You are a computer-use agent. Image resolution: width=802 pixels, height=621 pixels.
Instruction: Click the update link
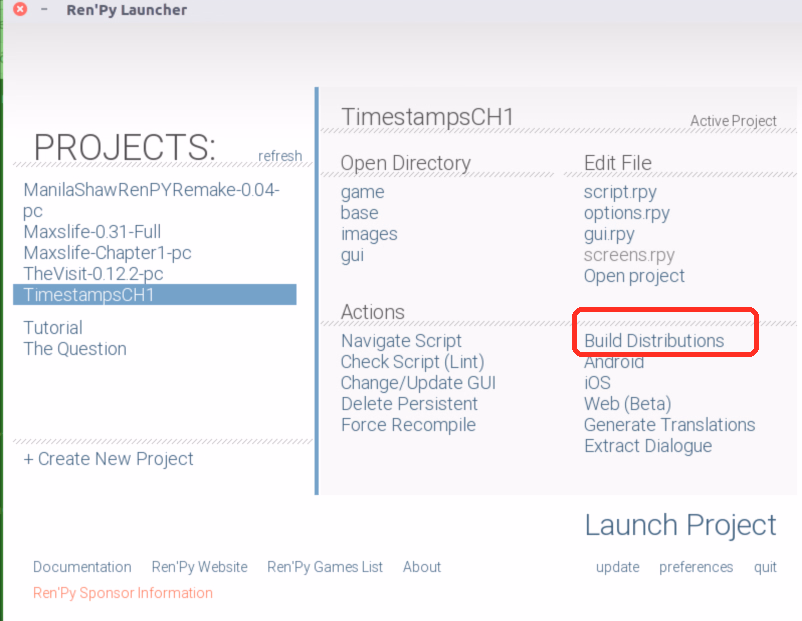pyautogui.click(x=617, y=567)
